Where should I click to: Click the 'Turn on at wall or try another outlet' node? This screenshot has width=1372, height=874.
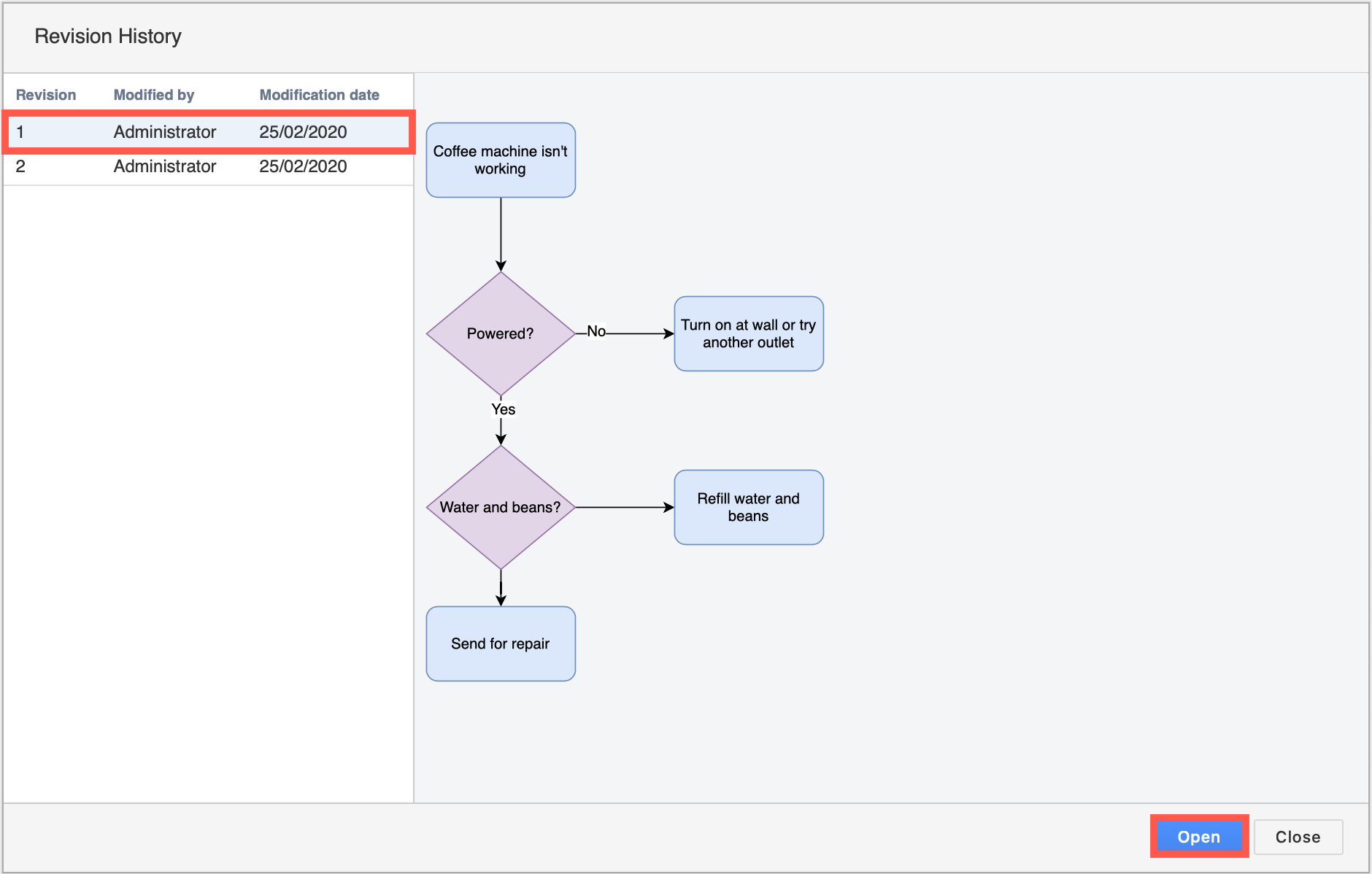[748, 333]
